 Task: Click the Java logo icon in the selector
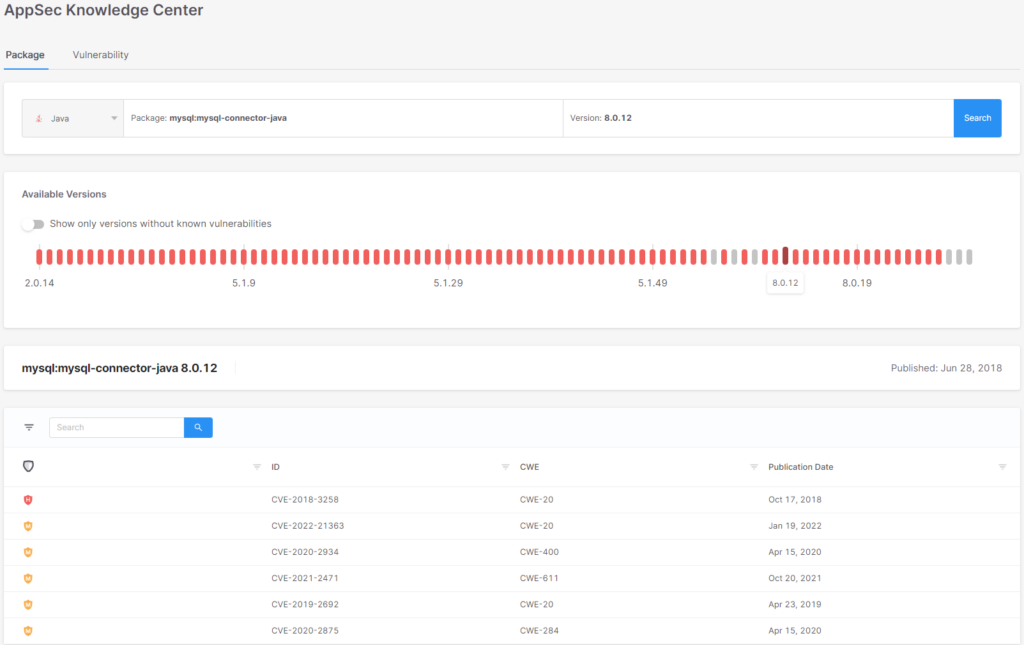tap(39, 118)
